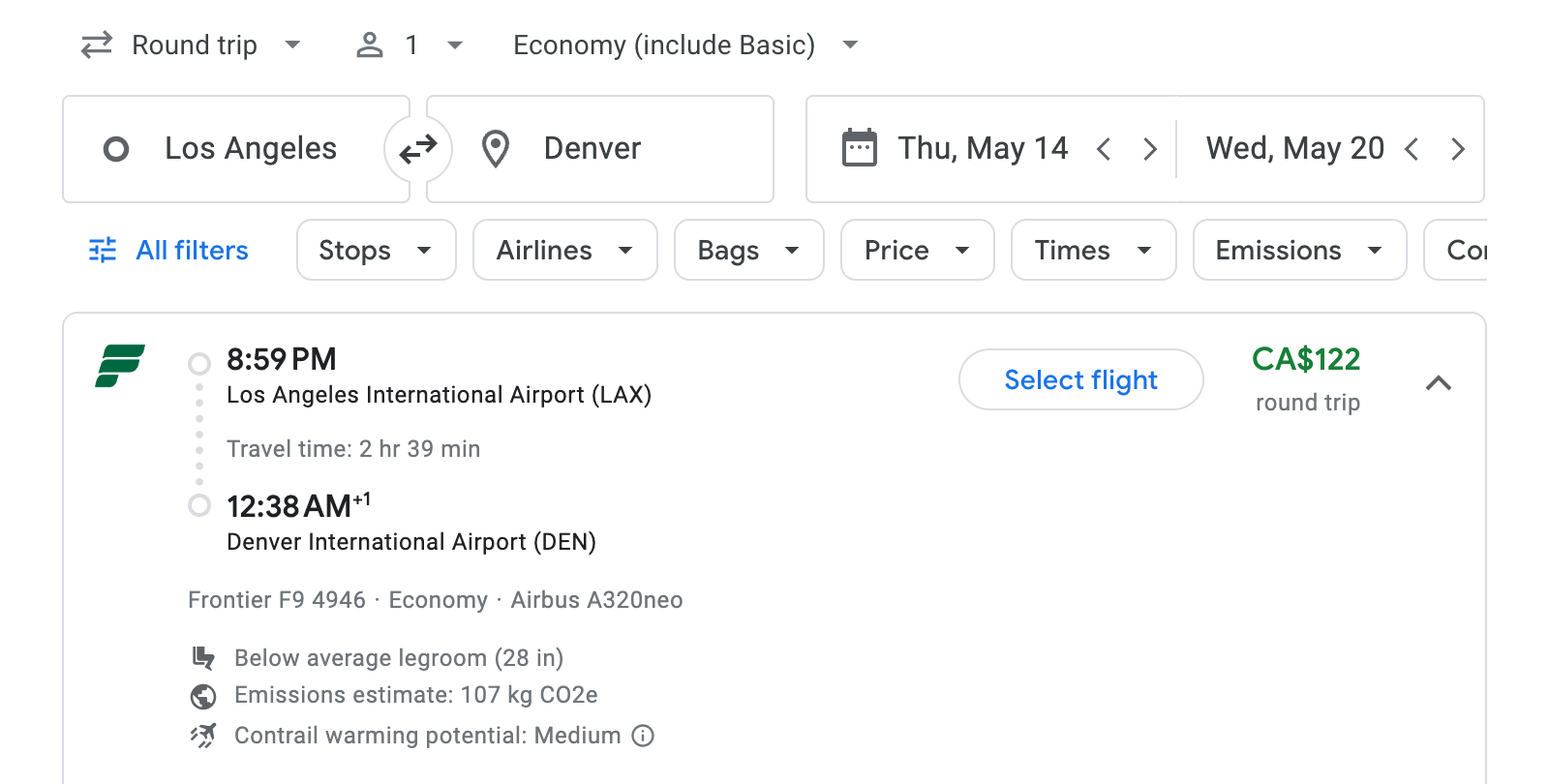Open the Round trip selector
The width and height of the screenshot is (1549, 784).
pos(192,45)
